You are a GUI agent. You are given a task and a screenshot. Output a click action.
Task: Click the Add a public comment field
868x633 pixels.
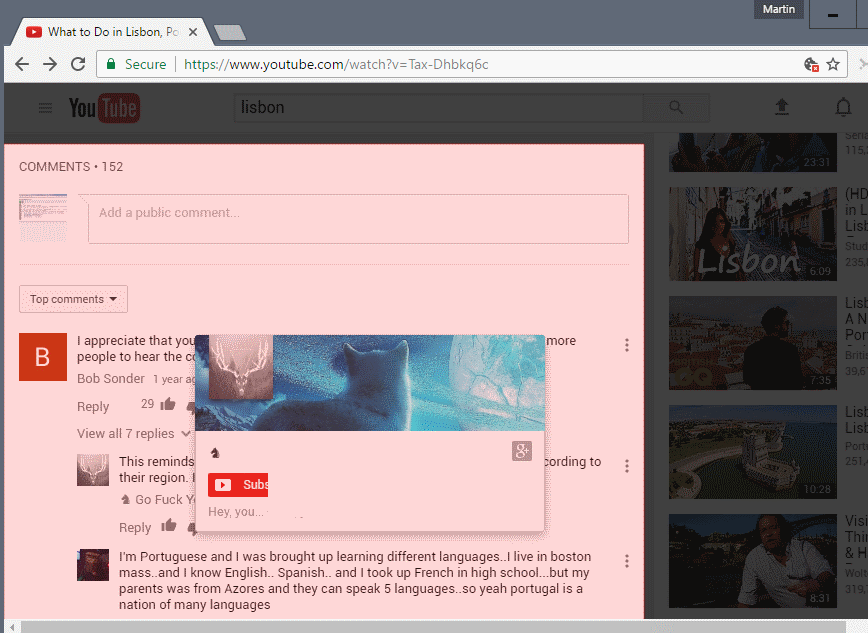358,219
